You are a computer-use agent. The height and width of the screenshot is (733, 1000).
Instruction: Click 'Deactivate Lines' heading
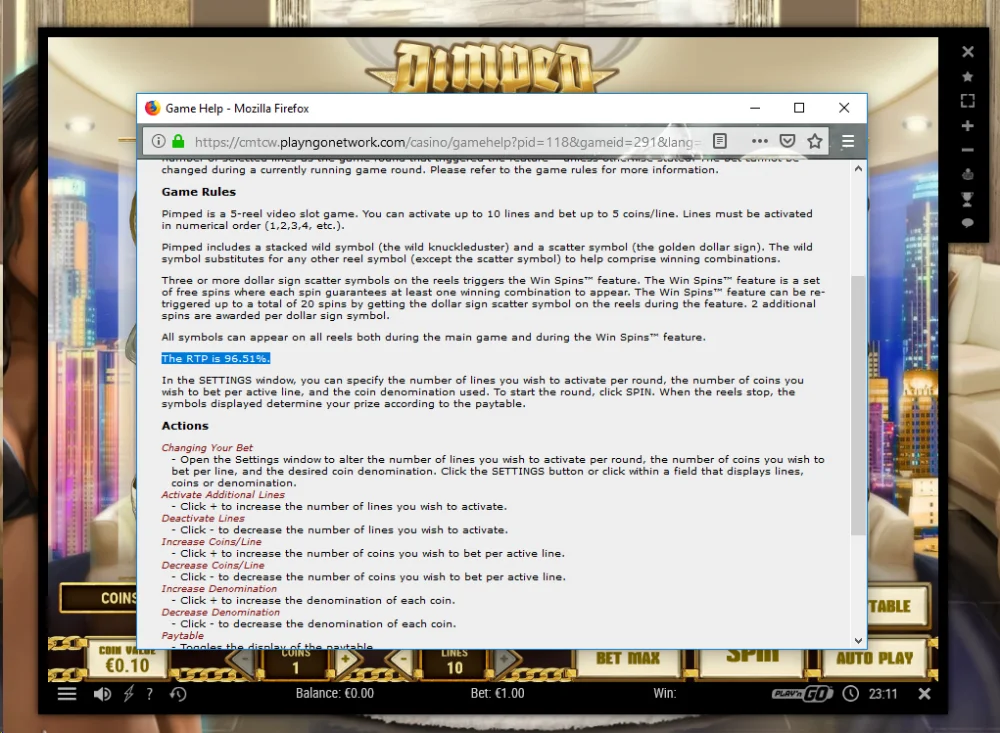(x=203, y=518)
